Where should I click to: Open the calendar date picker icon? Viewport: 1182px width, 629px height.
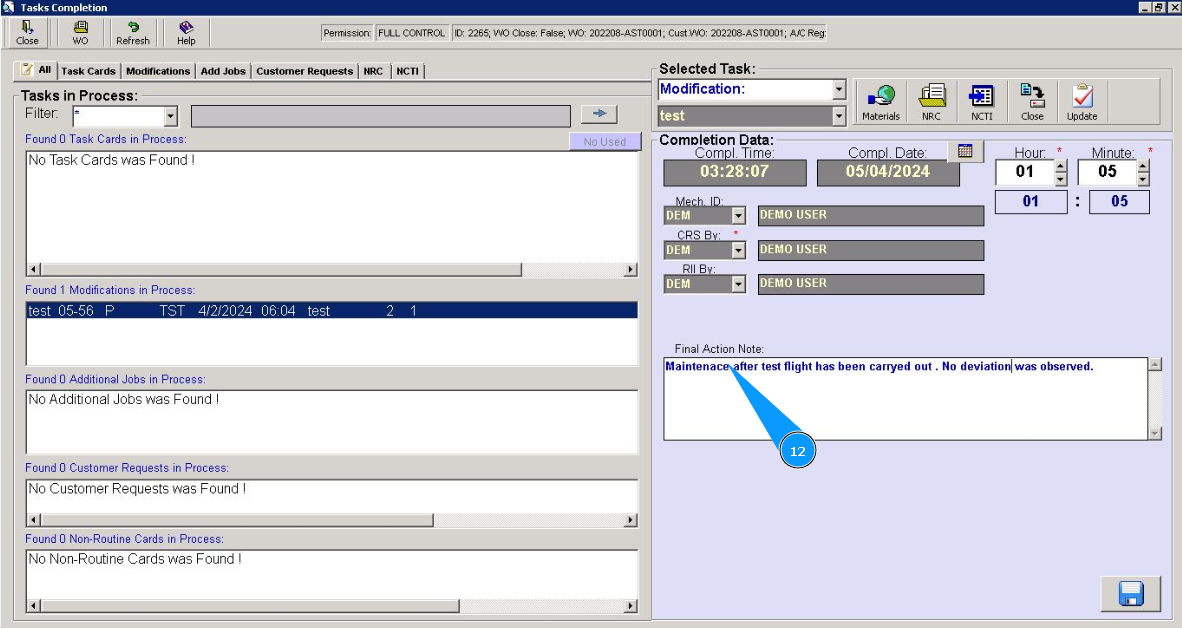tap(966, 151)
